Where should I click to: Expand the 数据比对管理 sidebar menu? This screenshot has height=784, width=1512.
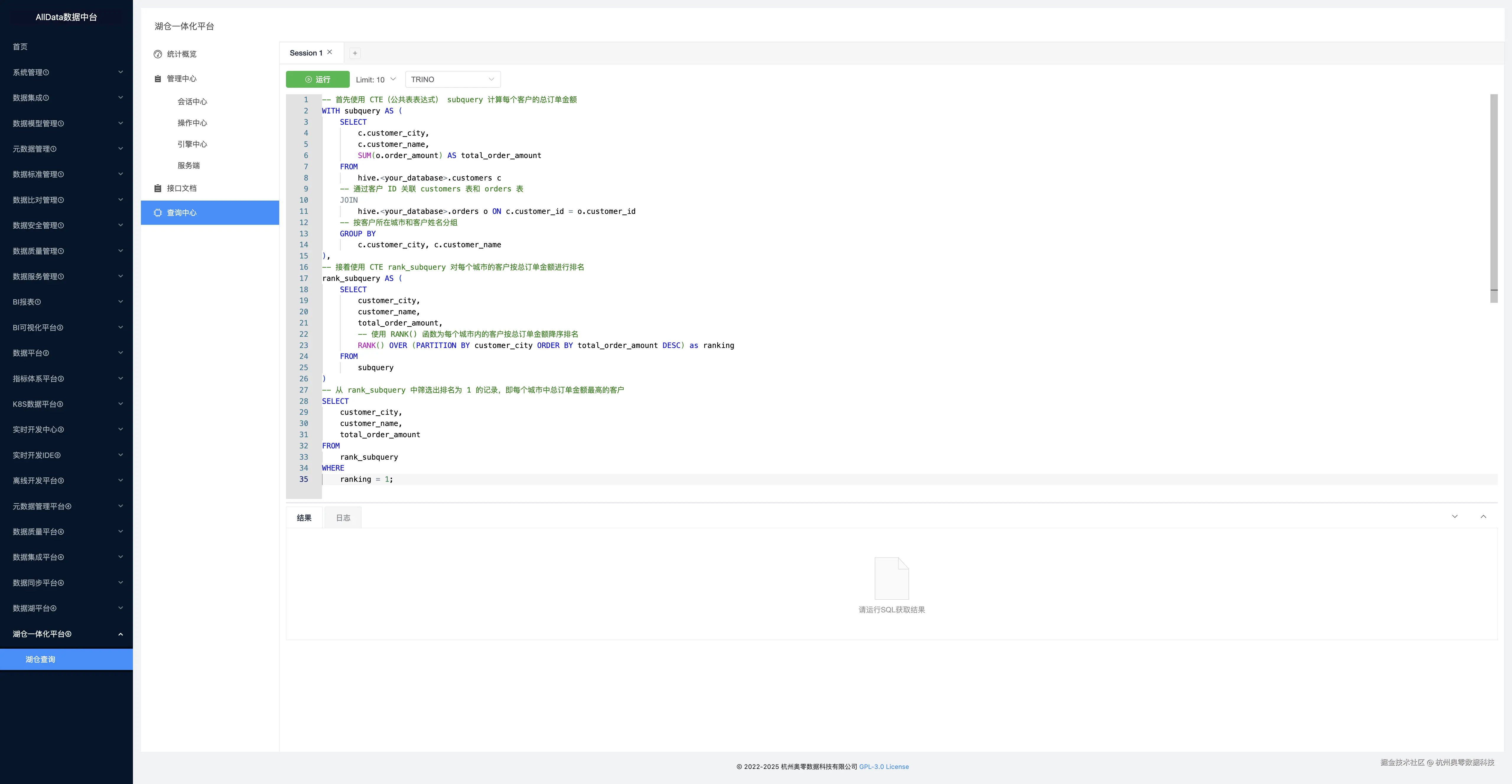(x=66, y=200)
